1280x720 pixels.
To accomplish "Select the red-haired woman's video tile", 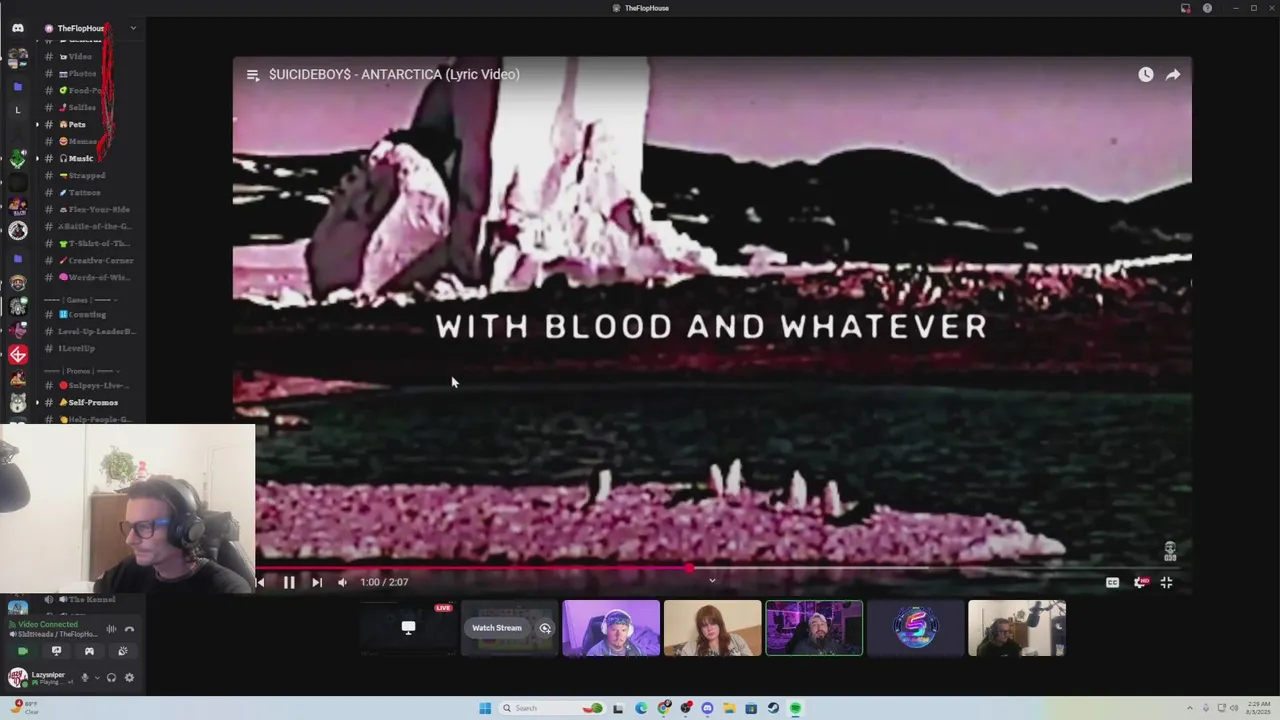I will (x=712, y=628).
